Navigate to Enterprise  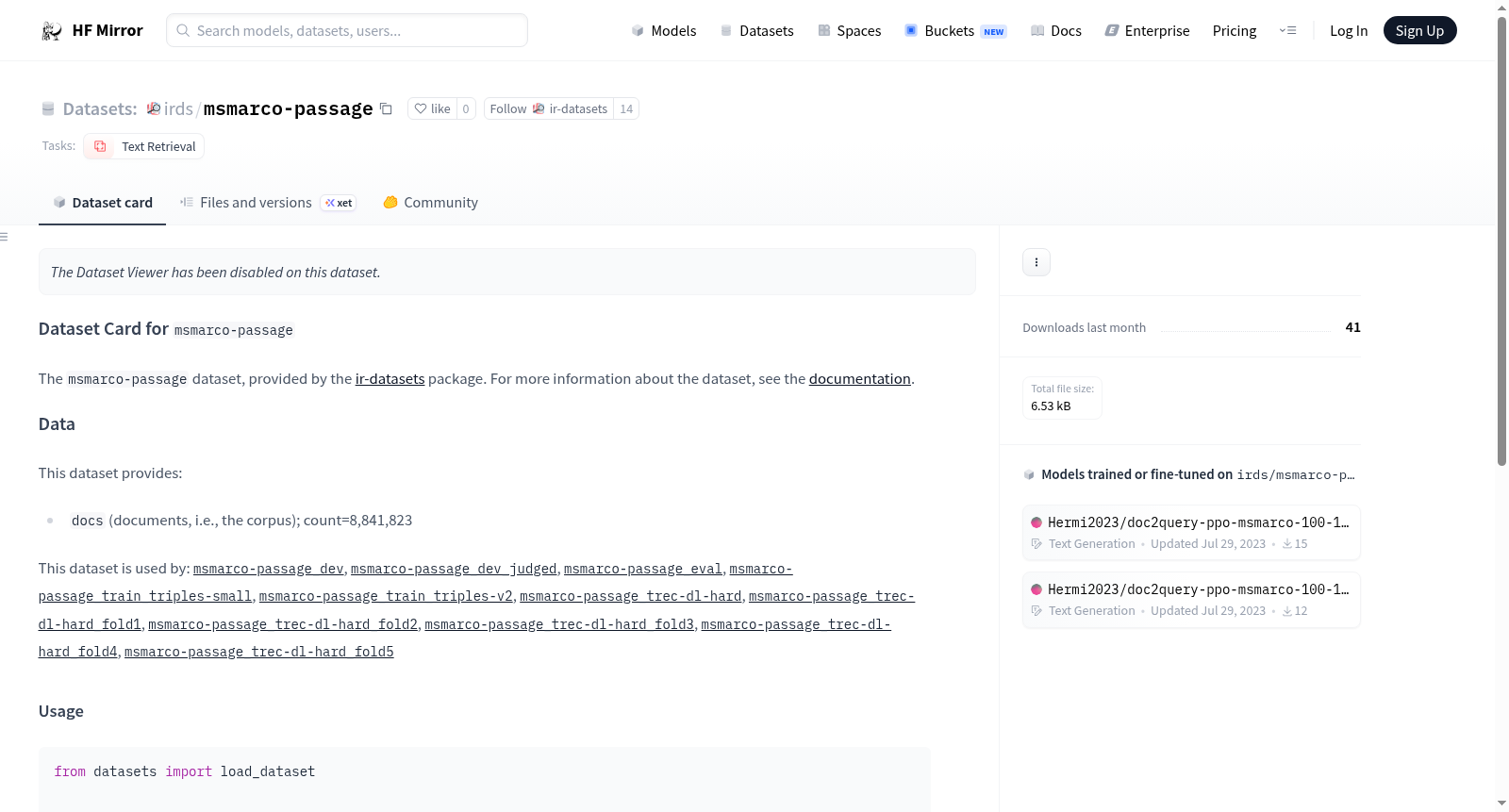coord(1148,30)
